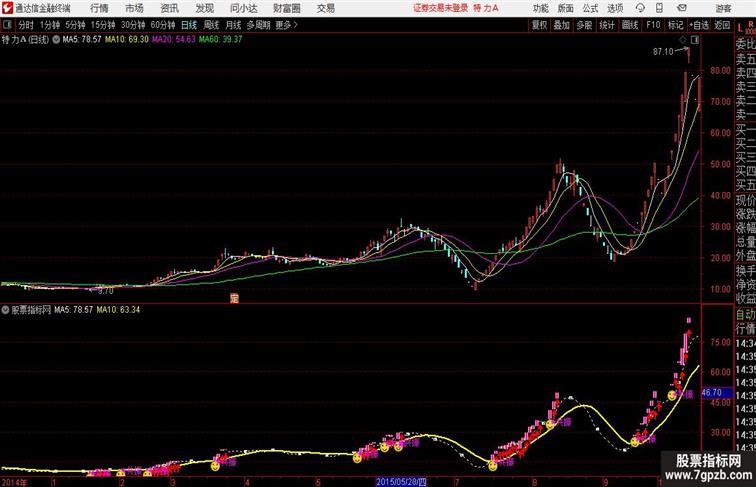Click the customer service headset icon

(640, 8)
